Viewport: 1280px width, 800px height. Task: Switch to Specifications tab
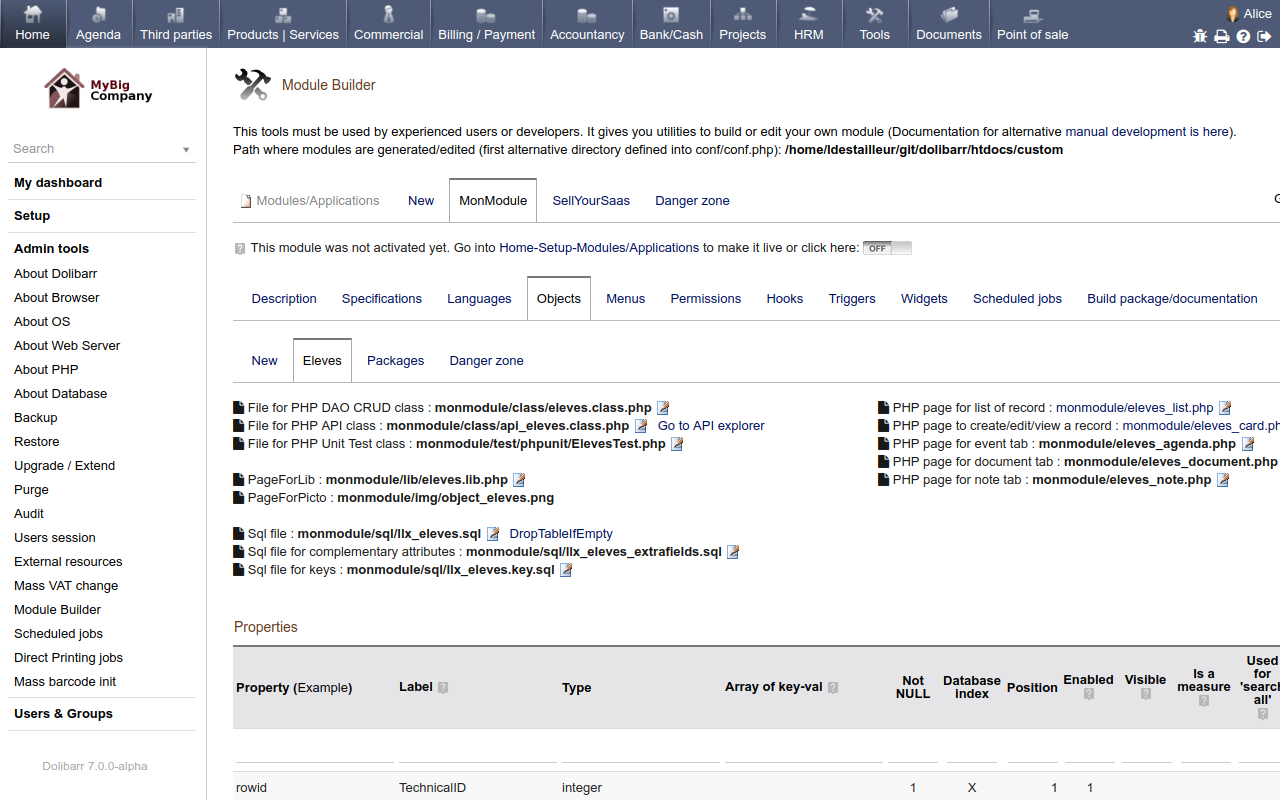[382, 299]
